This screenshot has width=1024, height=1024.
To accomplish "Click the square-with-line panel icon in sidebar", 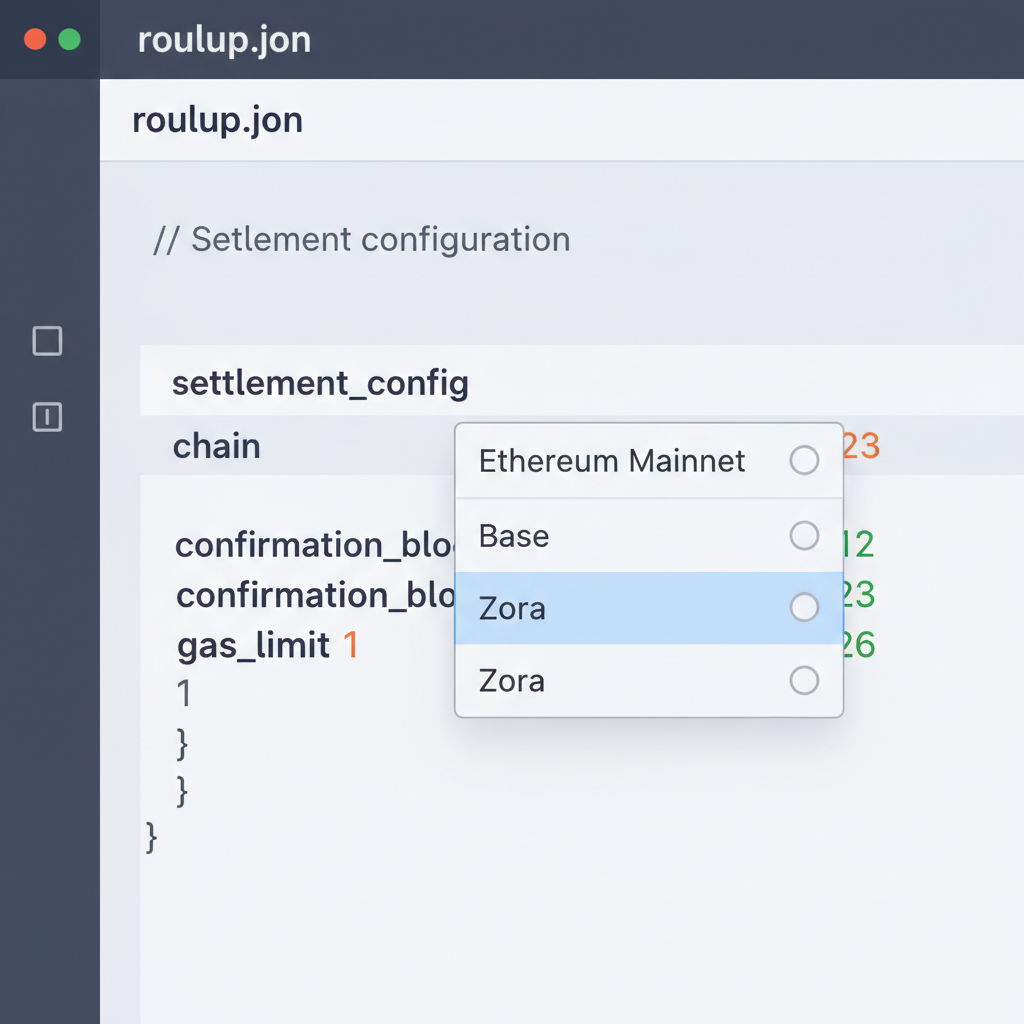I will [x=47, y=418].
